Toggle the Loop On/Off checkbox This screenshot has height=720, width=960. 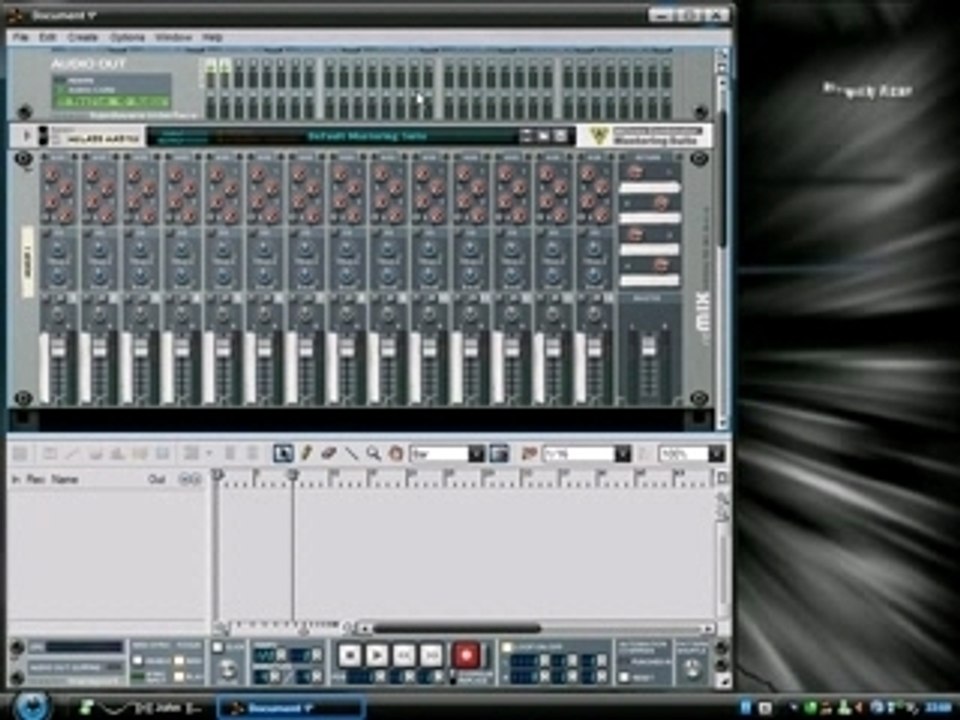click(507, 647)
